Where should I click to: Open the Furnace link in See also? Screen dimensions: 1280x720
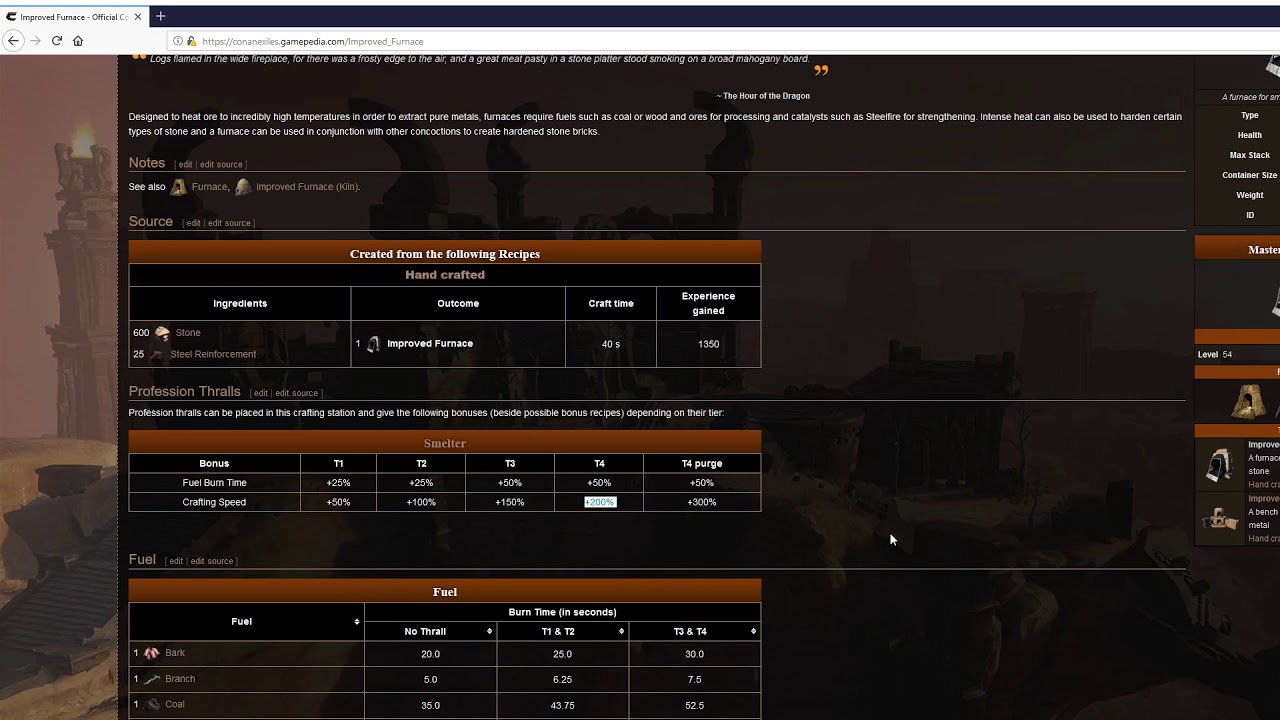[209, 187]
